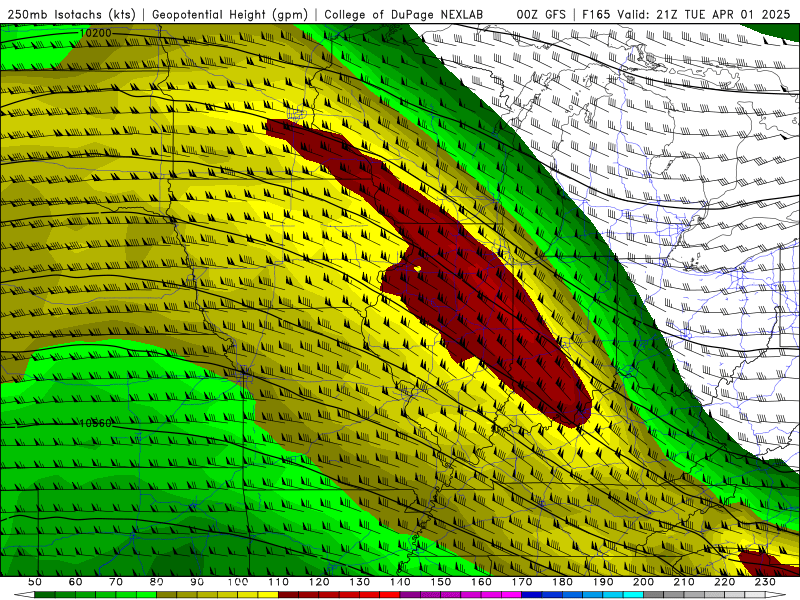The image size is (800, 600).
Task: Click the 80 kt value on color scale
Action: [156, 582]
